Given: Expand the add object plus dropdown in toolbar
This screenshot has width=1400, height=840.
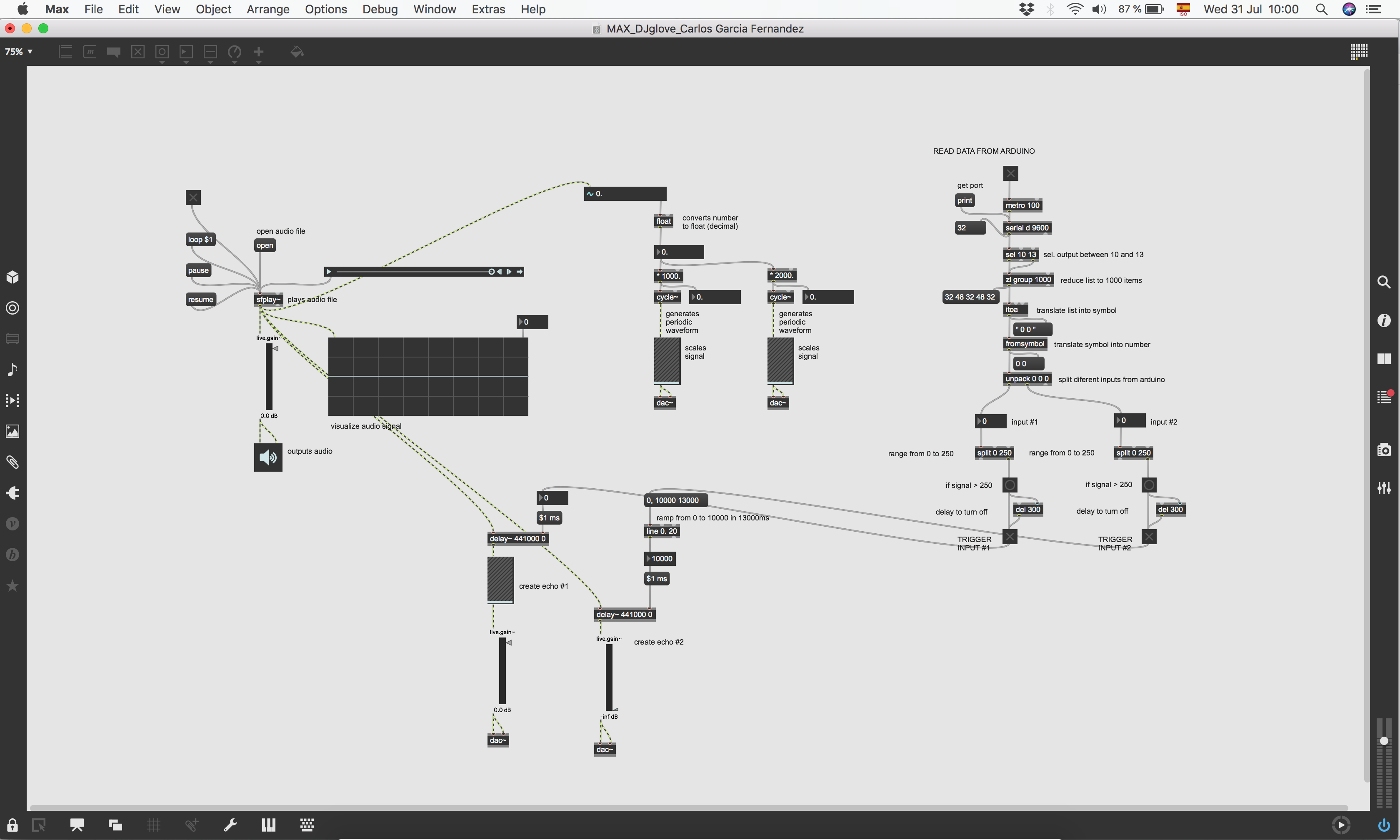Looking at the screenshot, I should tap(259, 62).
